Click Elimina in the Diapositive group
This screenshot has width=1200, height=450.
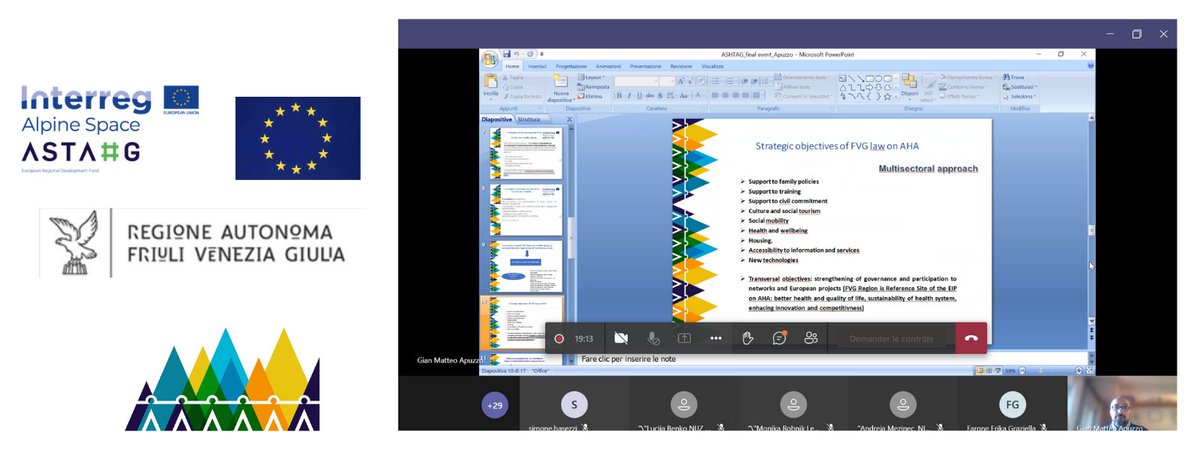tap(591, 96)
